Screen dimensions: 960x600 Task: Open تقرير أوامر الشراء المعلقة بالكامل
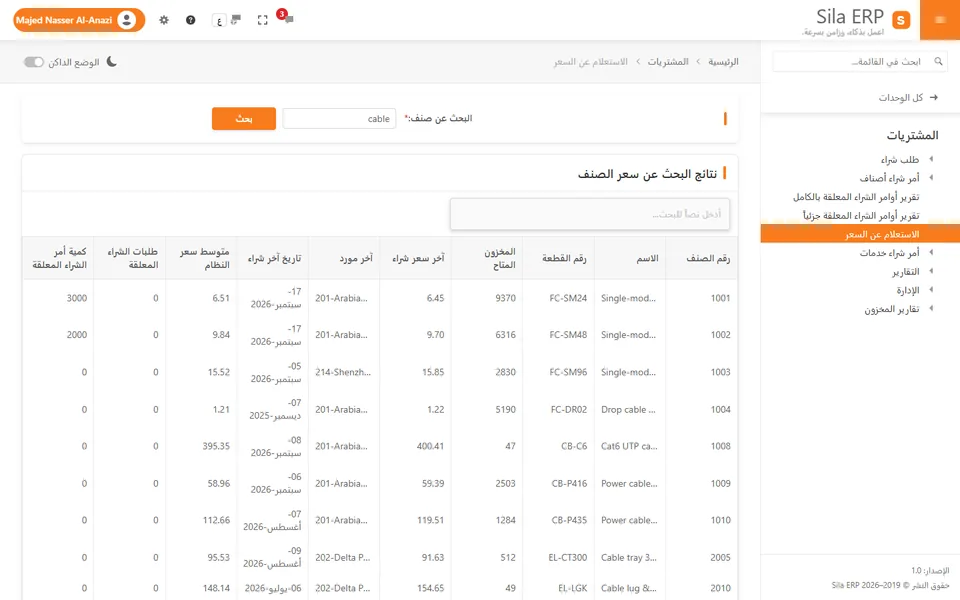[856, 197]
